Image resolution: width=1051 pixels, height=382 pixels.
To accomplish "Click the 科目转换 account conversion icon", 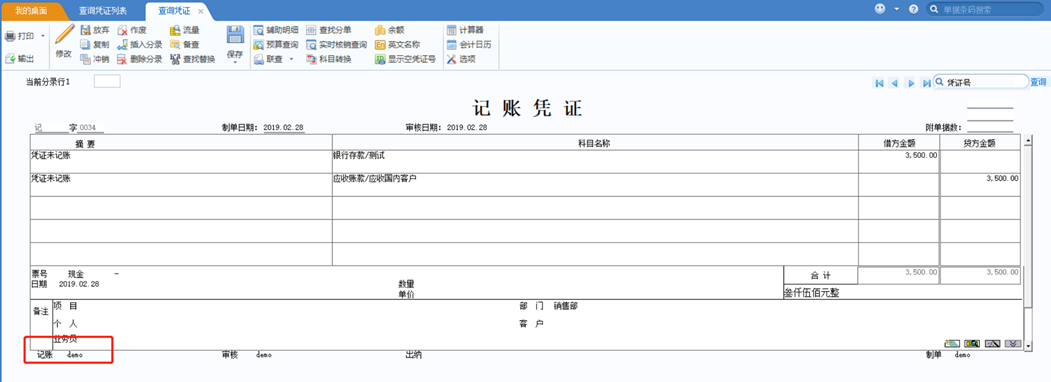I will click(312, 59).
